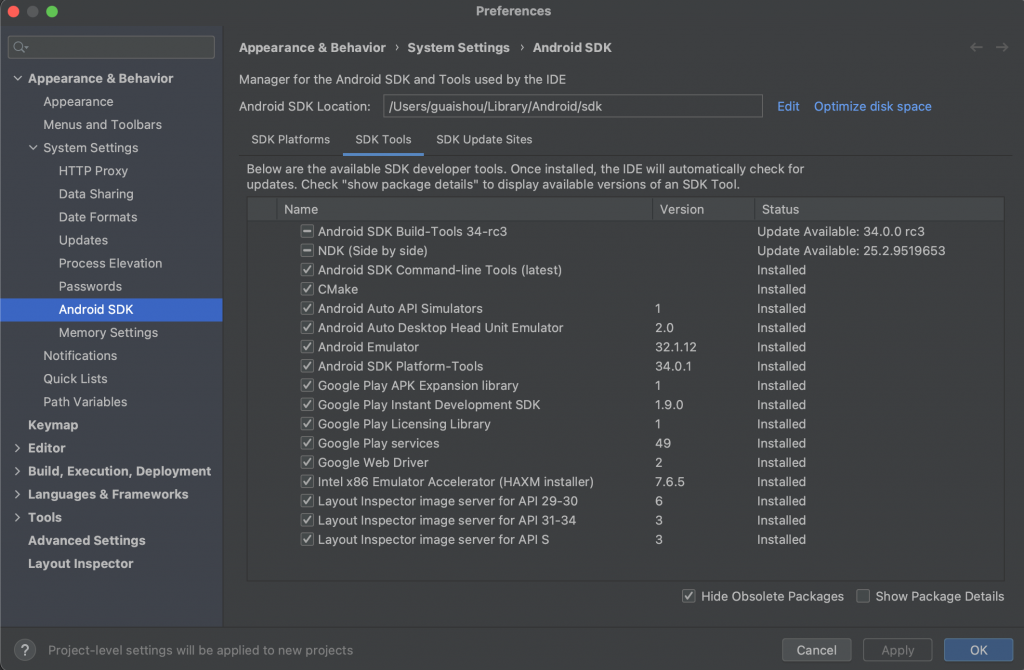The height and width of the screenshot is (670, 1024).
Task: Go back with the left arrow icon
Action: pos(976,47)
